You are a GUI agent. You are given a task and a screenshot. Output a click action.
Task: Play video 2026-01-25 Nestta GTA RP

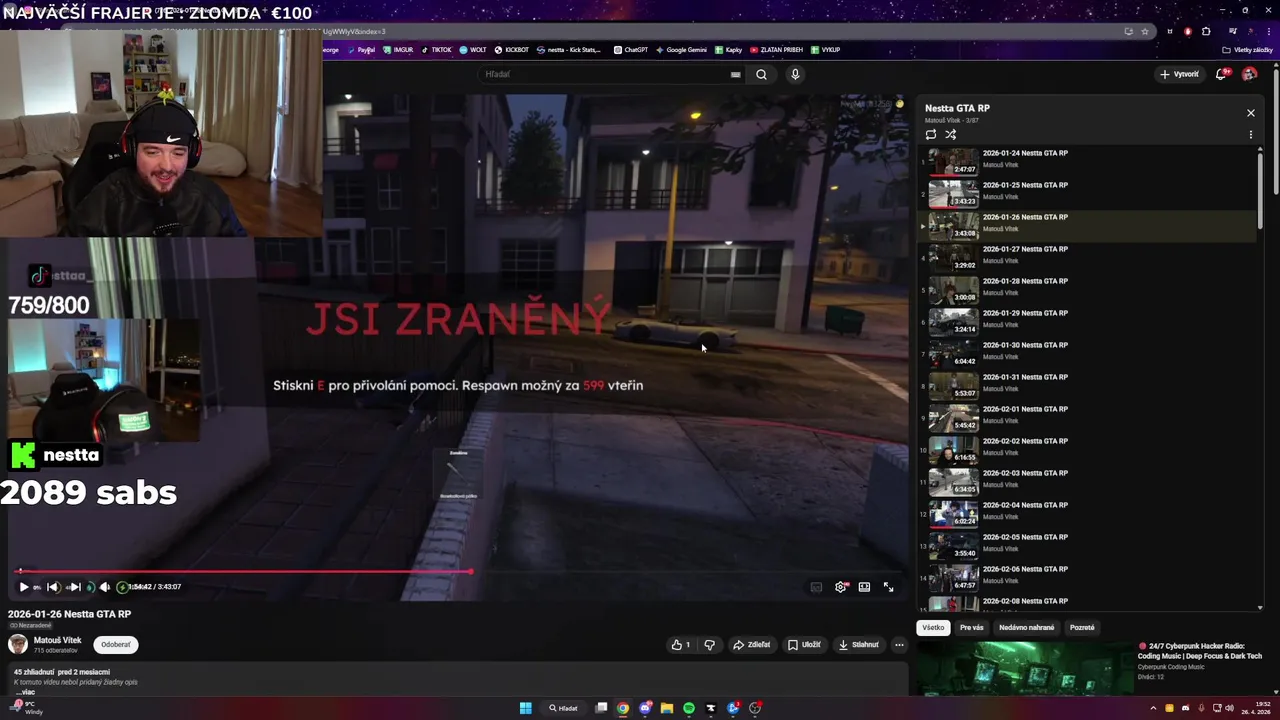(1088, 193)
